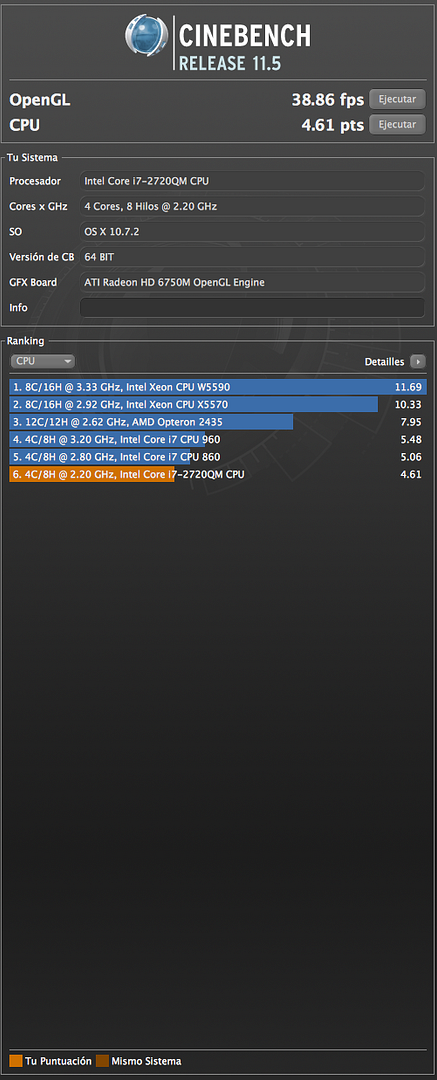Click the Detalles label
The image size is (437, 1080).
(385, 362)
